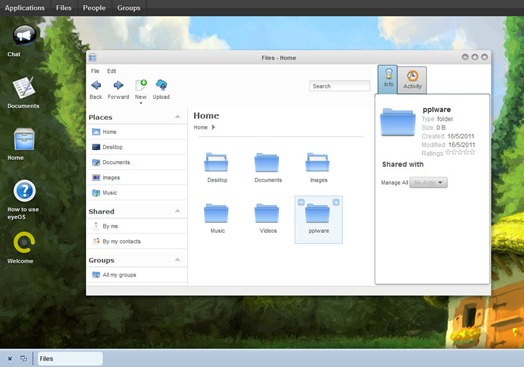Select Documents in Places sidebar
The height and width of the screenshot is (367, 524).
pos(137,162)
